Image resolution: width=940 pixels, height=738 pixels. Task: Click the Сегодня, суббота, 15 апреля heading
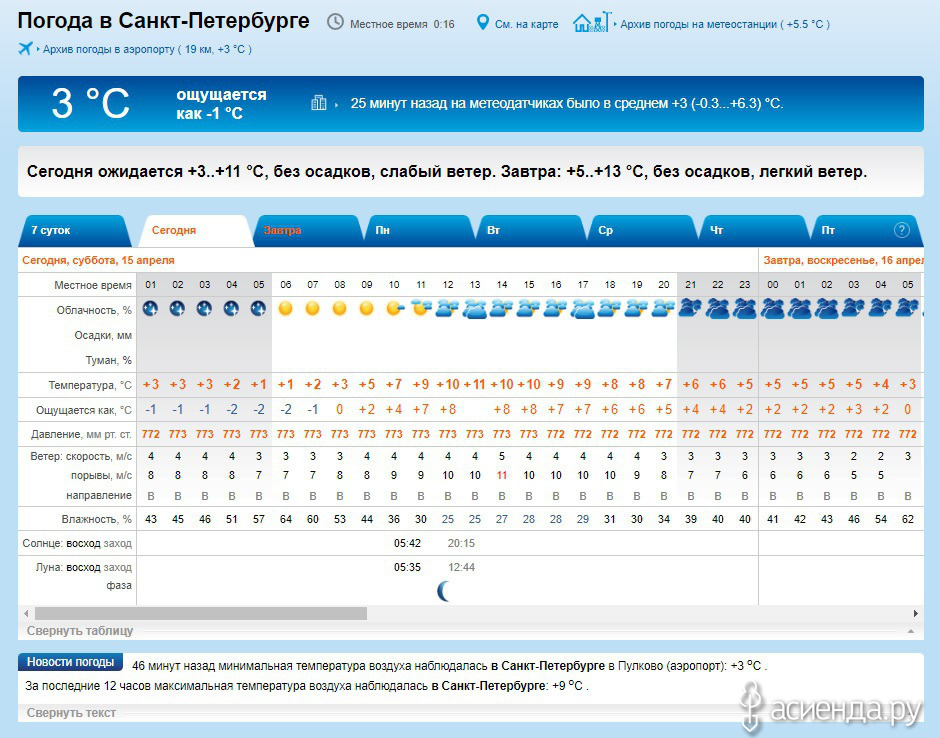pyautogui.click(x=98, y=260)
